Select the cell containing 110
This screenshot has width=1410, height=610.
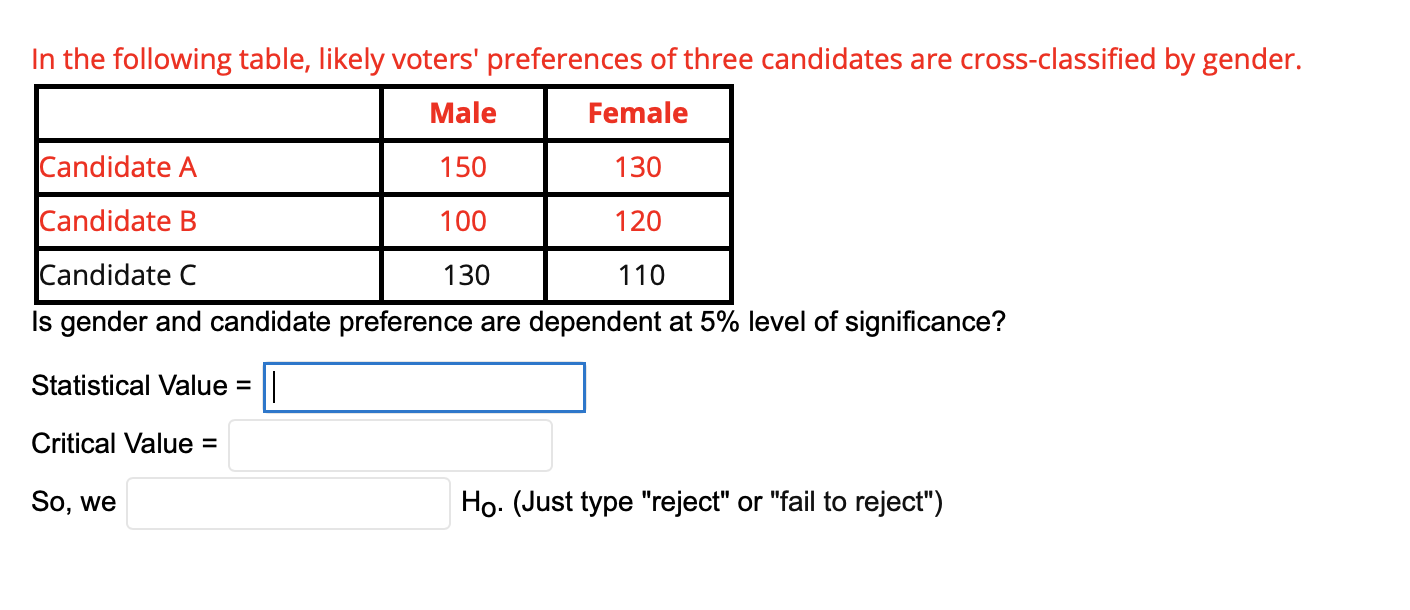coord(637,275)
